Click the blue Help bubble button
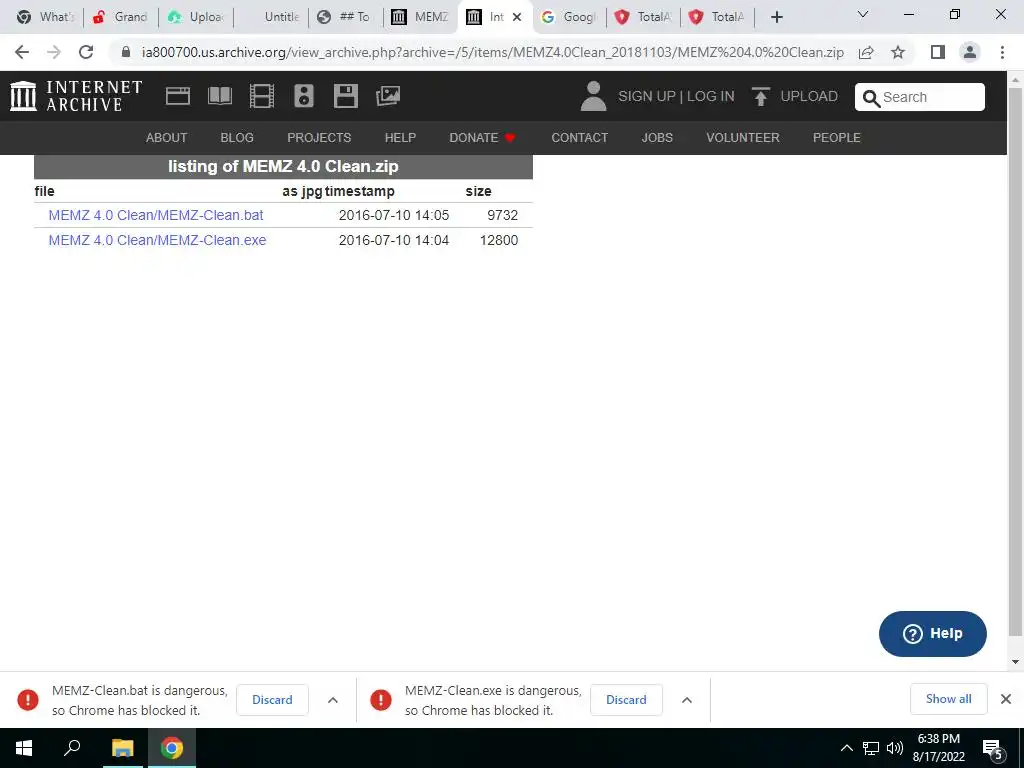Screen dimensions: 1024x768 [933, 633]
